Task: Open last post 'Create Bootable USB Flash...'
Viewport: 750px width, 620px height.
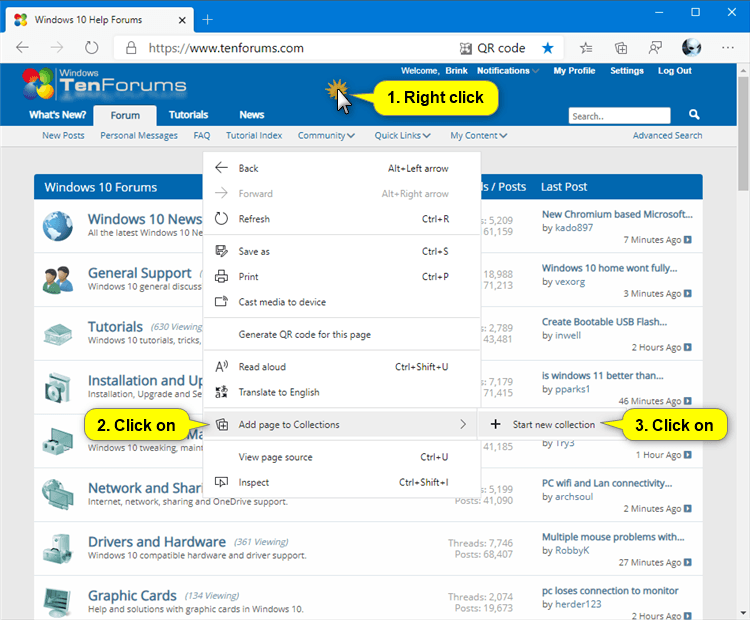Action: [604, 322]
